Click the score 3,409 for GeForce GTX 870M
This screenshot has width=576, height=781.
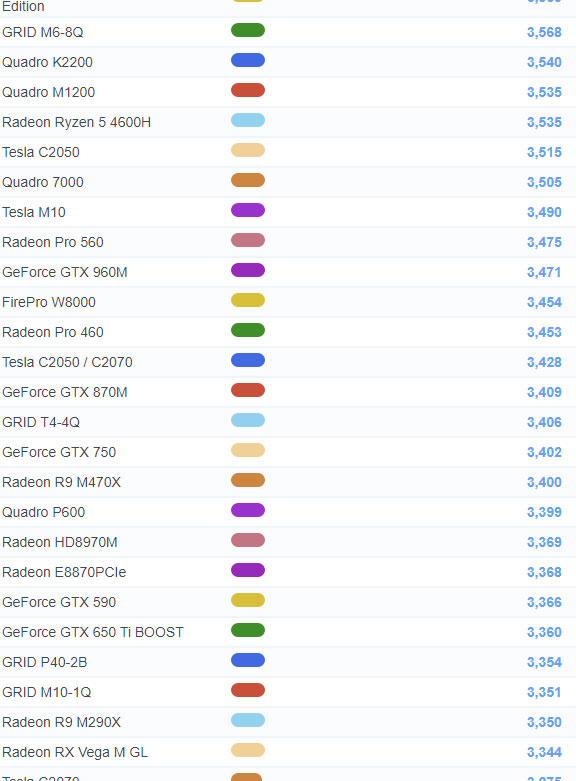(544, 392)
